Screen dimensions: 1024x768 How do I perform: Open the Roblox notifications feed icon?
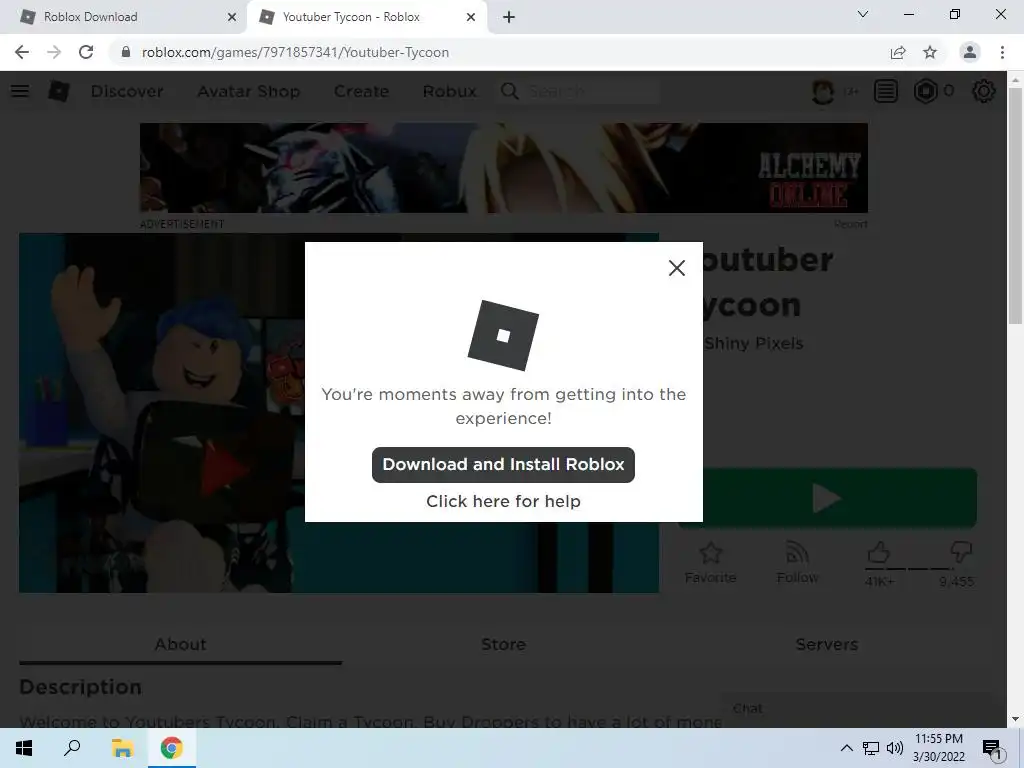(x=886, y=91)
